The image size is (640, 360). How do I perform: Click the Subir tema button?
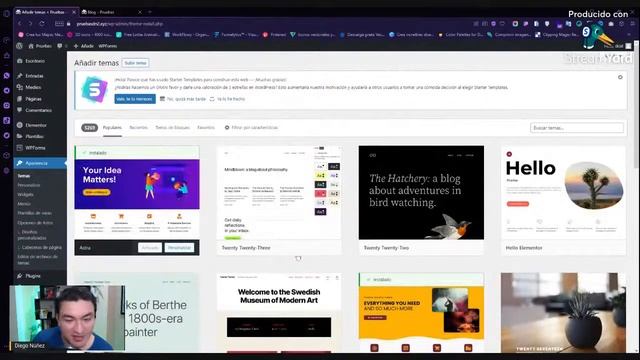point(136,63)
